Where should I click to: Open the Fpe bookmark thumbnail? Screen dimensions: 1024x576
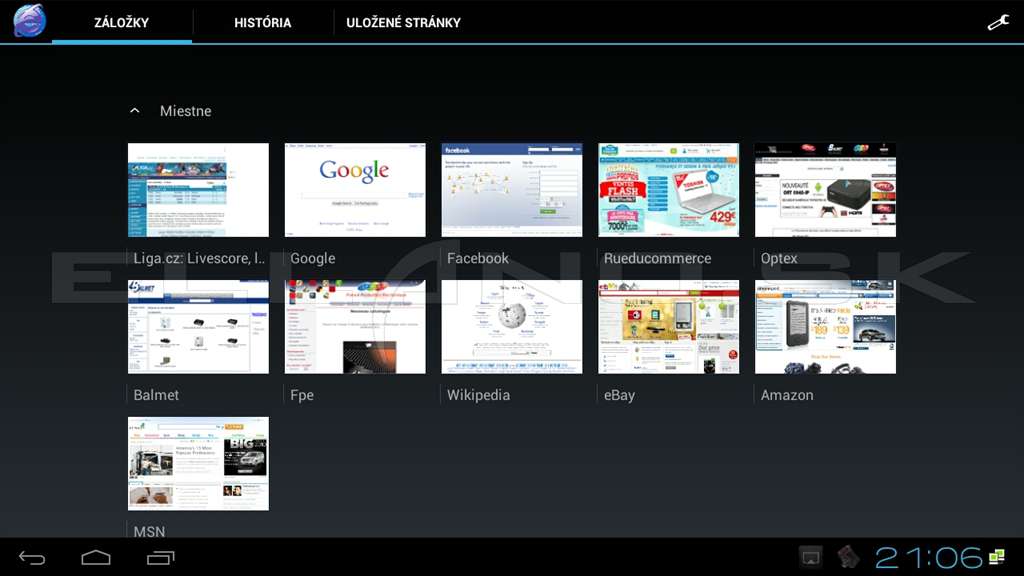355,327
